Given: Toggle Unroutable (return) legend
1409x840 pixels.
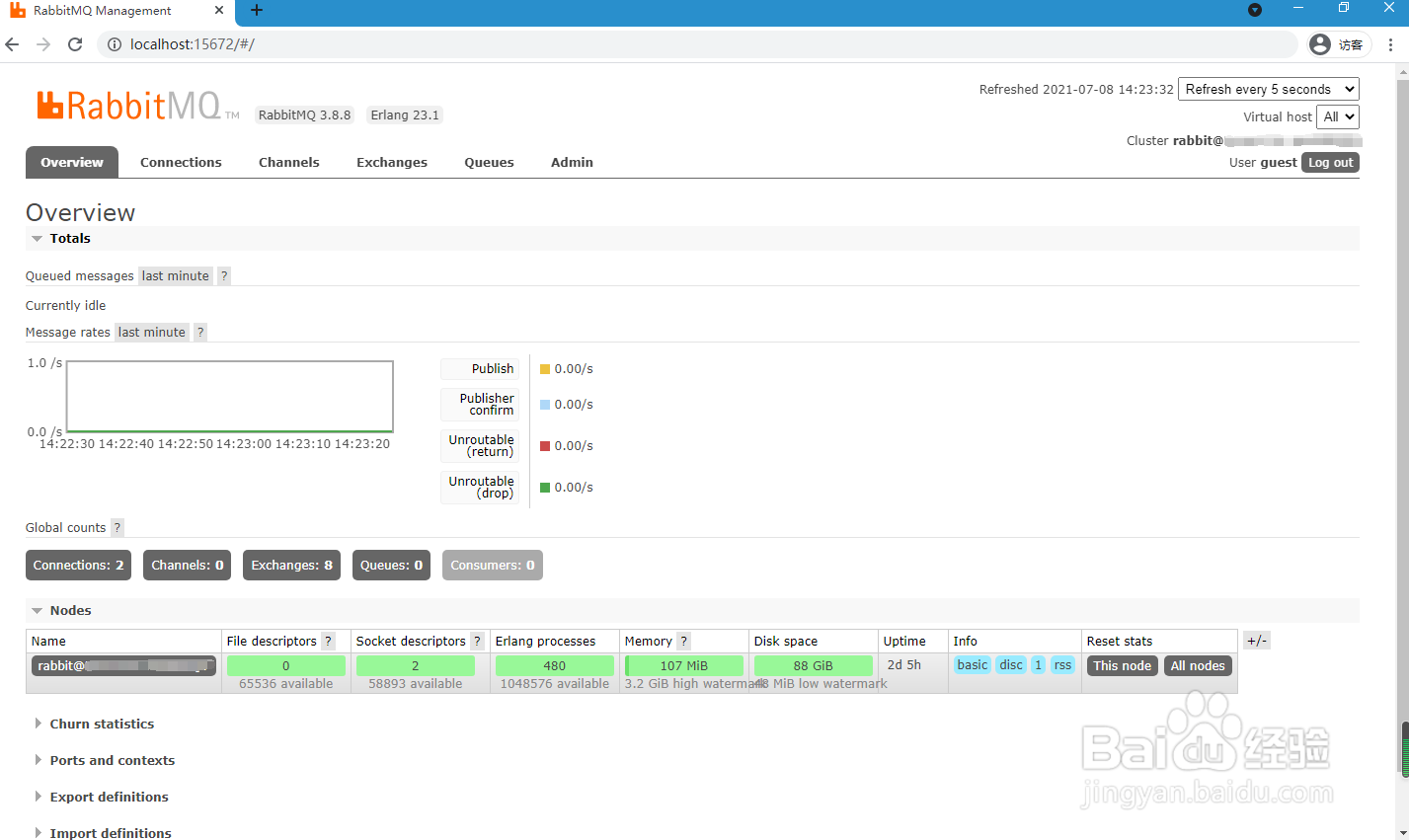Looking at the screenshot, I should (480, 446).
